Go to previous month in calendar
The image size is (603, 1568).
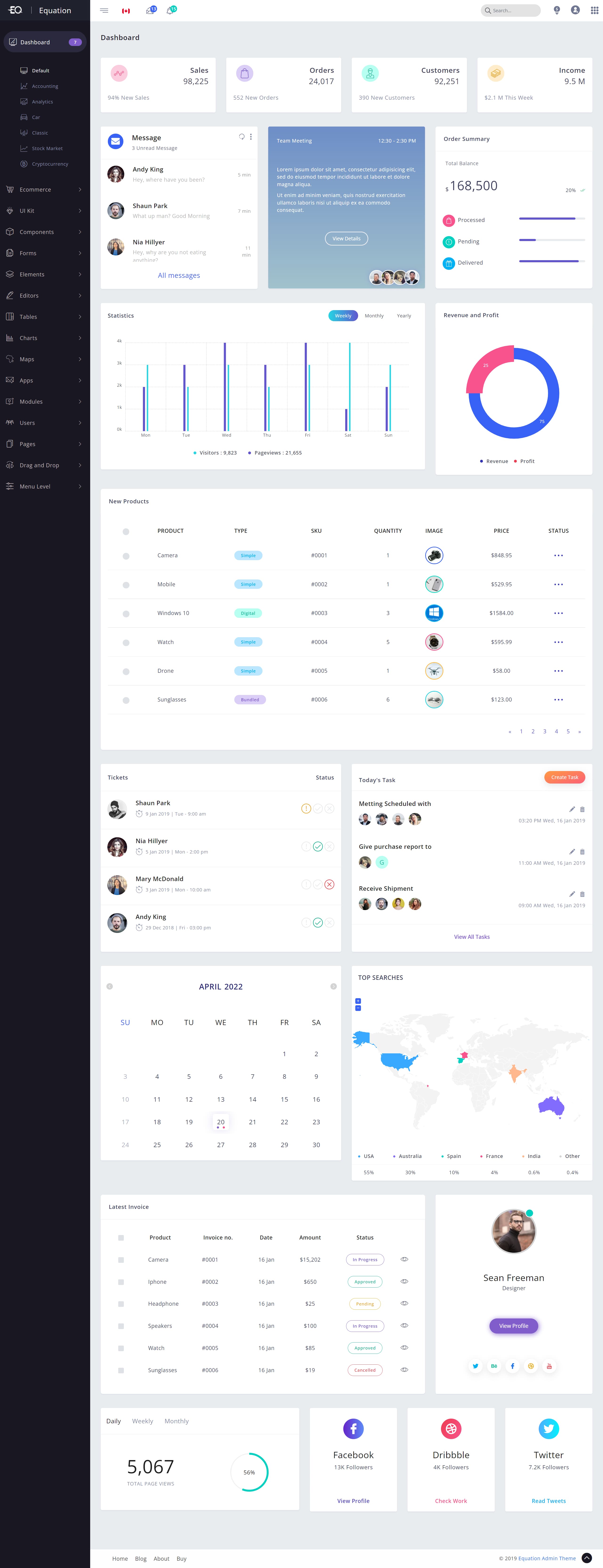pos(109,986)
